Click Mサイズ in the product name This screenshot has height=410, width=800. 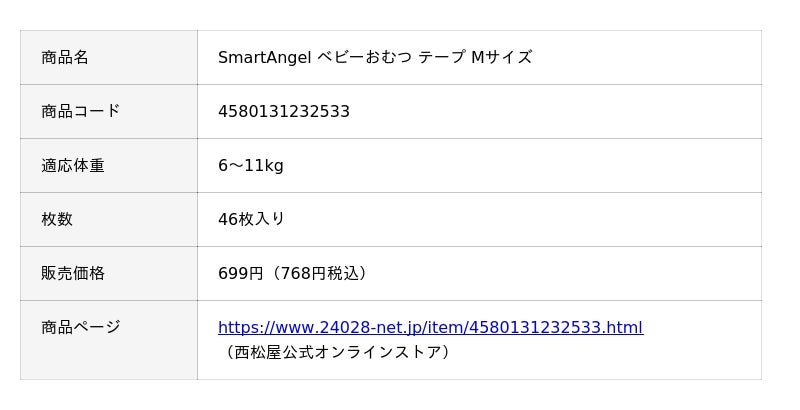502,57
